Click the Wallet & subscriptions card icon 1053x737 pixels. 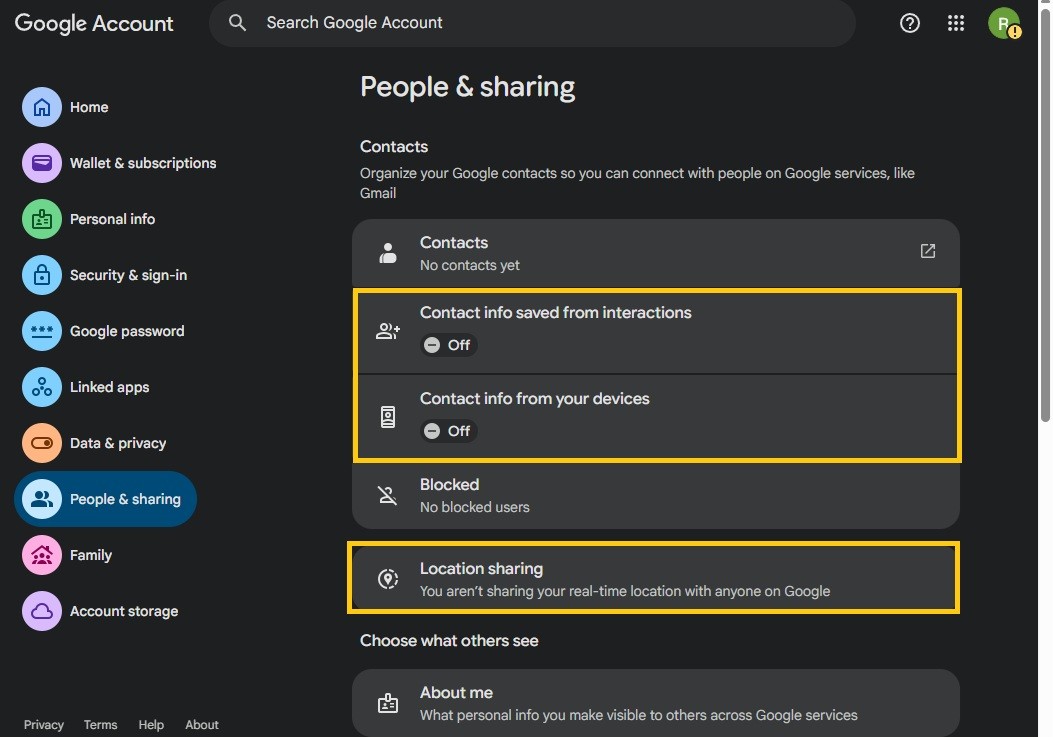(42, 163)
